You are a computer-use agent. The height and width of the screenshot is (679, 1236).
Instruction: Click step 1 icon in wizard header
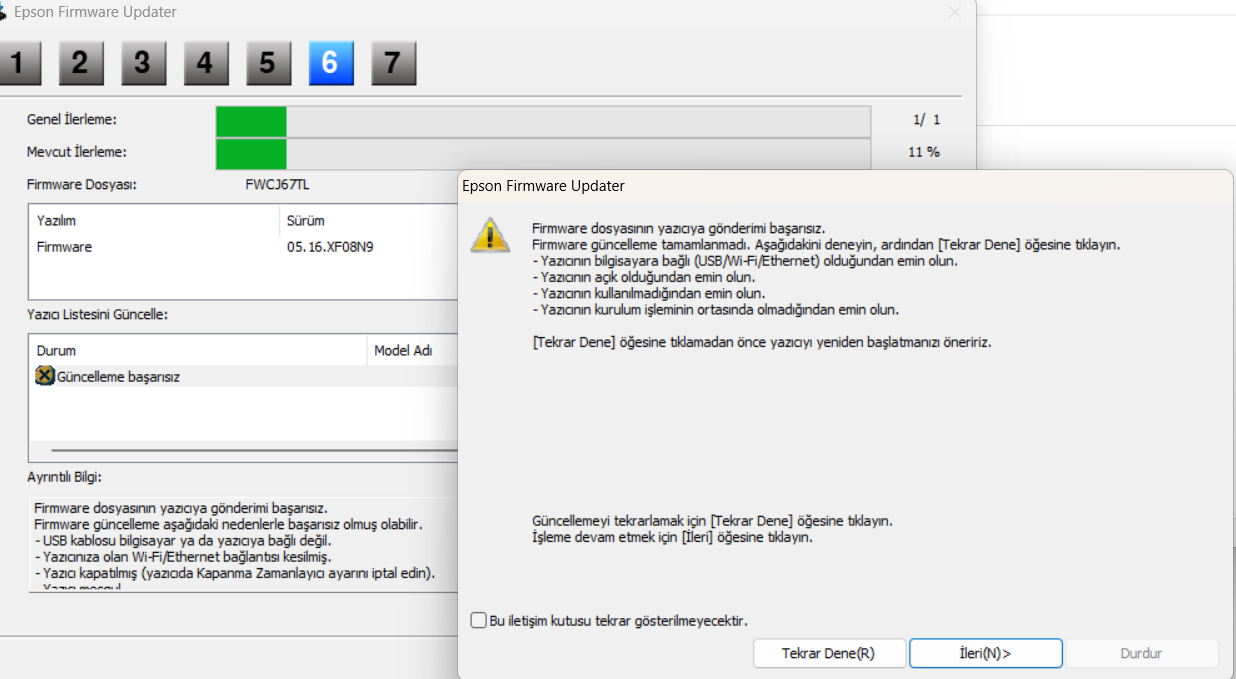(x=18, y=63)
